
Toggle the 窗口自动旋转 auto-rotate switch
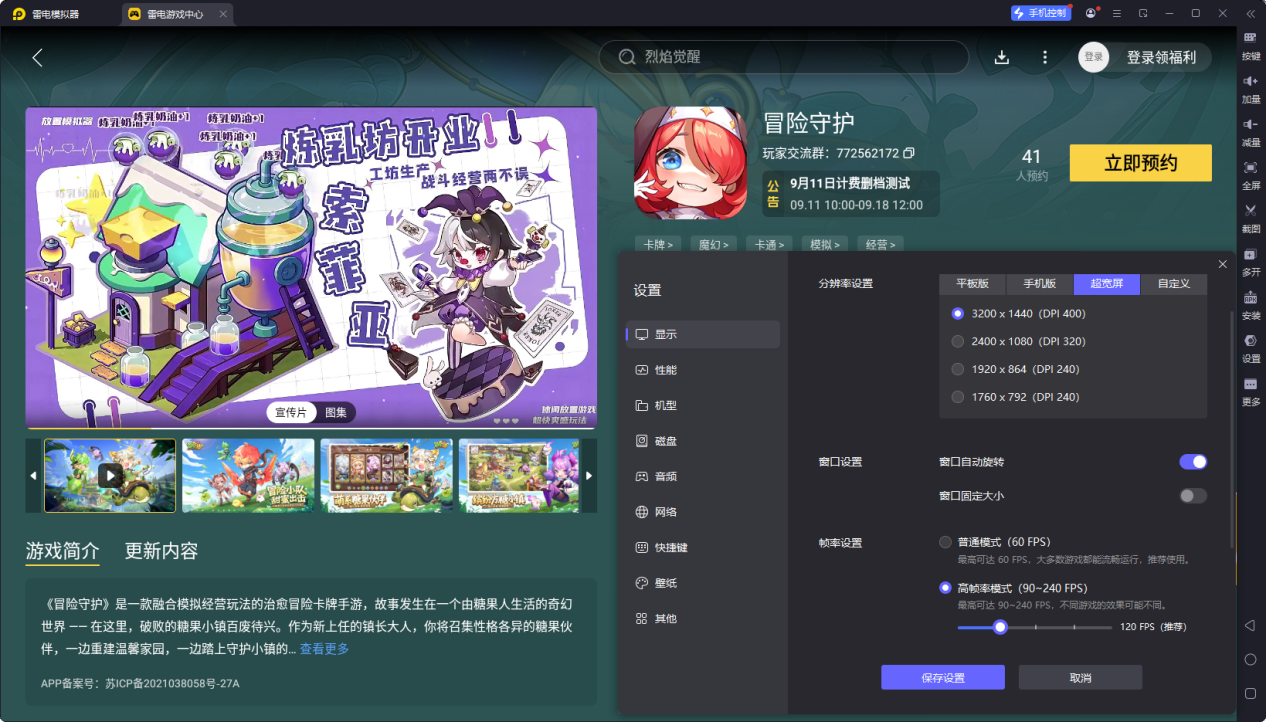point(1193,462)
